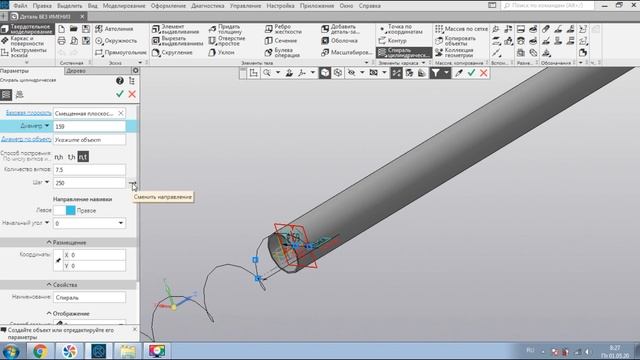Click the Диаметр value field 159
Image resolution: width=640 pixels, height=360 pixels.
coord(89,127)
